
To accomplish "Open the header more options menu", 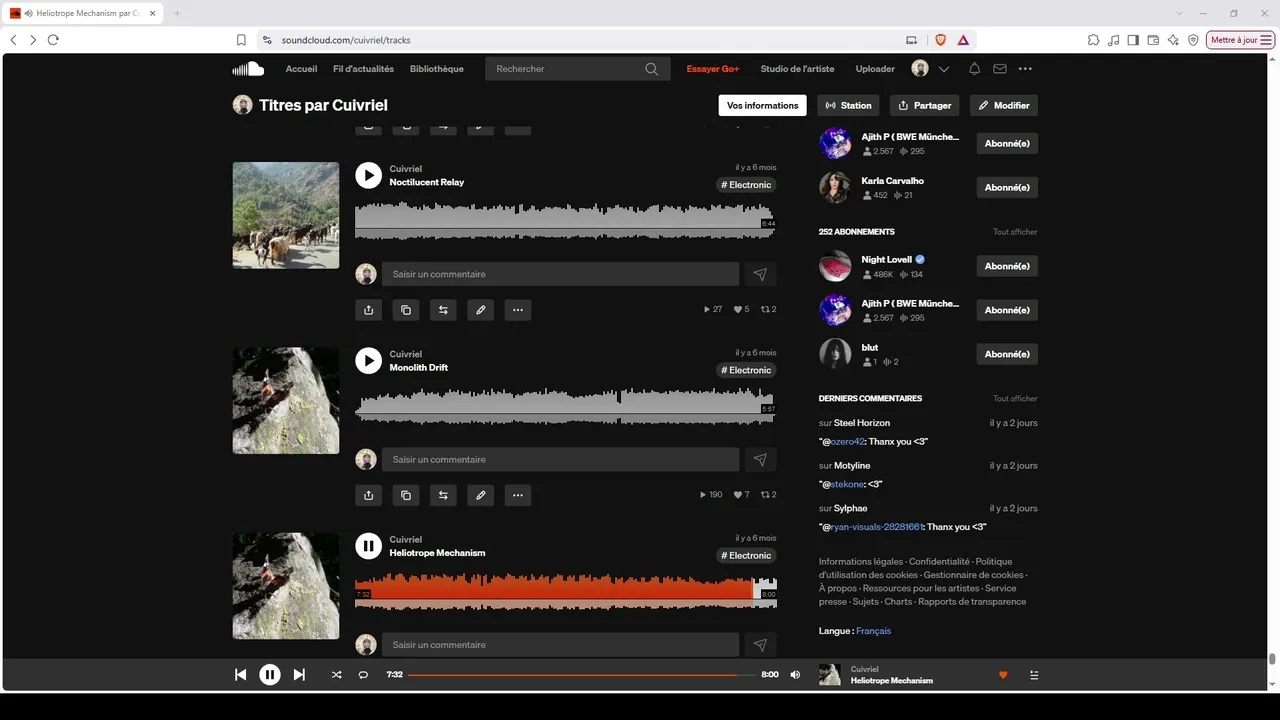I will (x=1025, y=69).
